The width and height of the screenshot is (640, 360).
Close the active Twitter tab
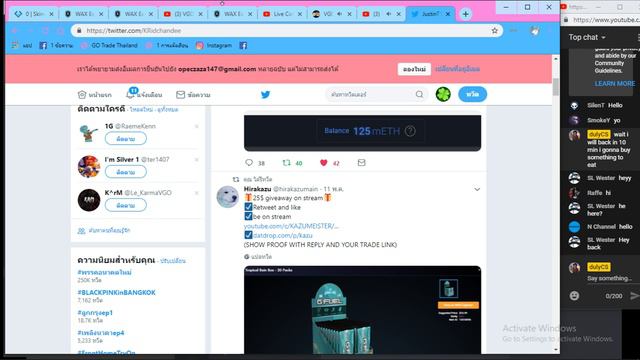448,14
